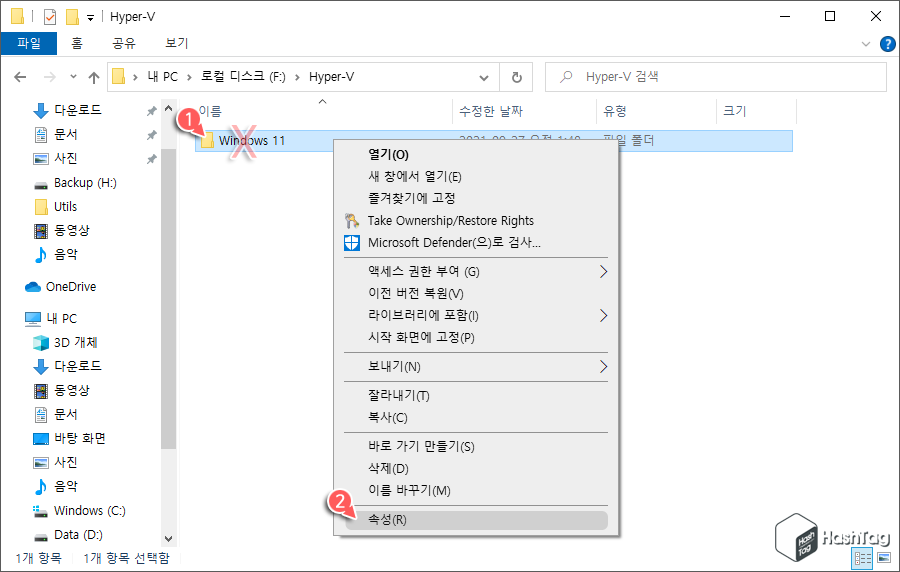This screenshot has height=572, width=900.
Task: Click the scroll-down arrow of navigation pane
Action: click(168, 539)
